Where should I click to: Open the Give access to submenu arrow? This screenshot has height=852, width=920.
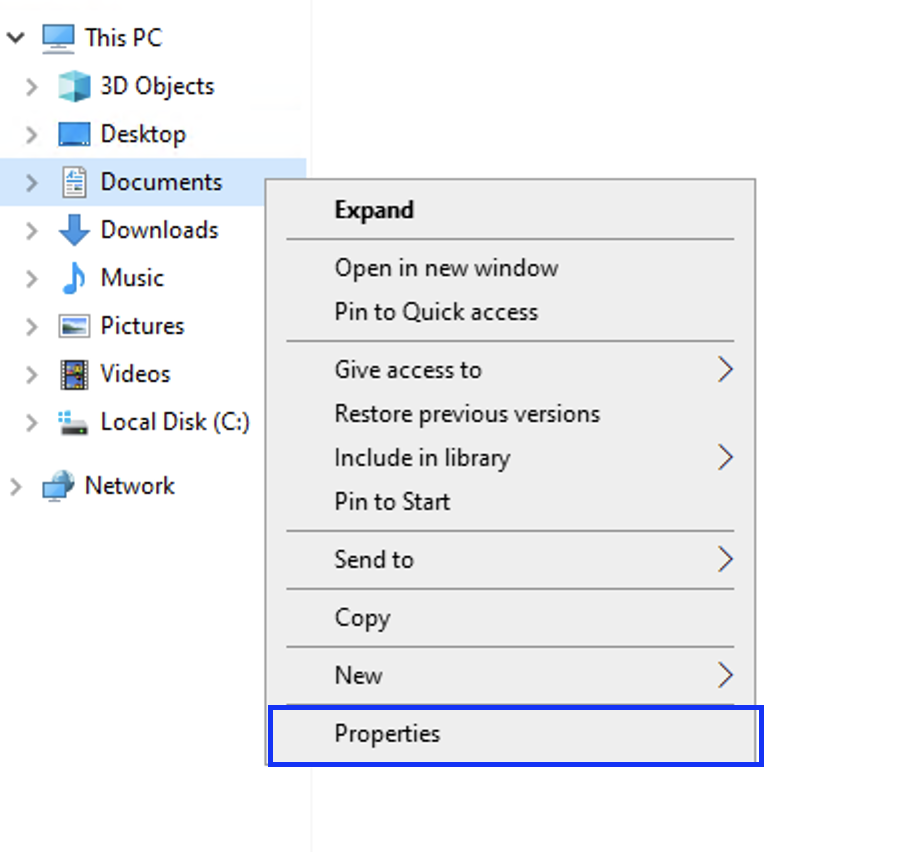coord(725,370)
